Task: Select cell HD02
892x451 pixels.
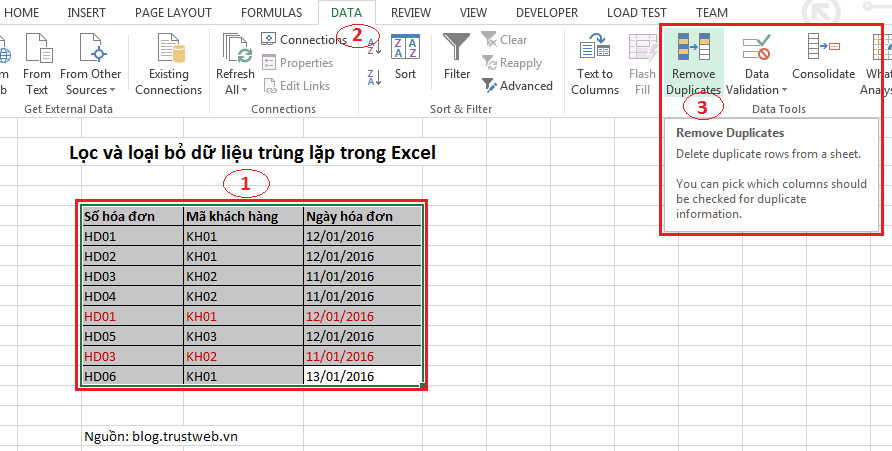Action: coord(132,256)
